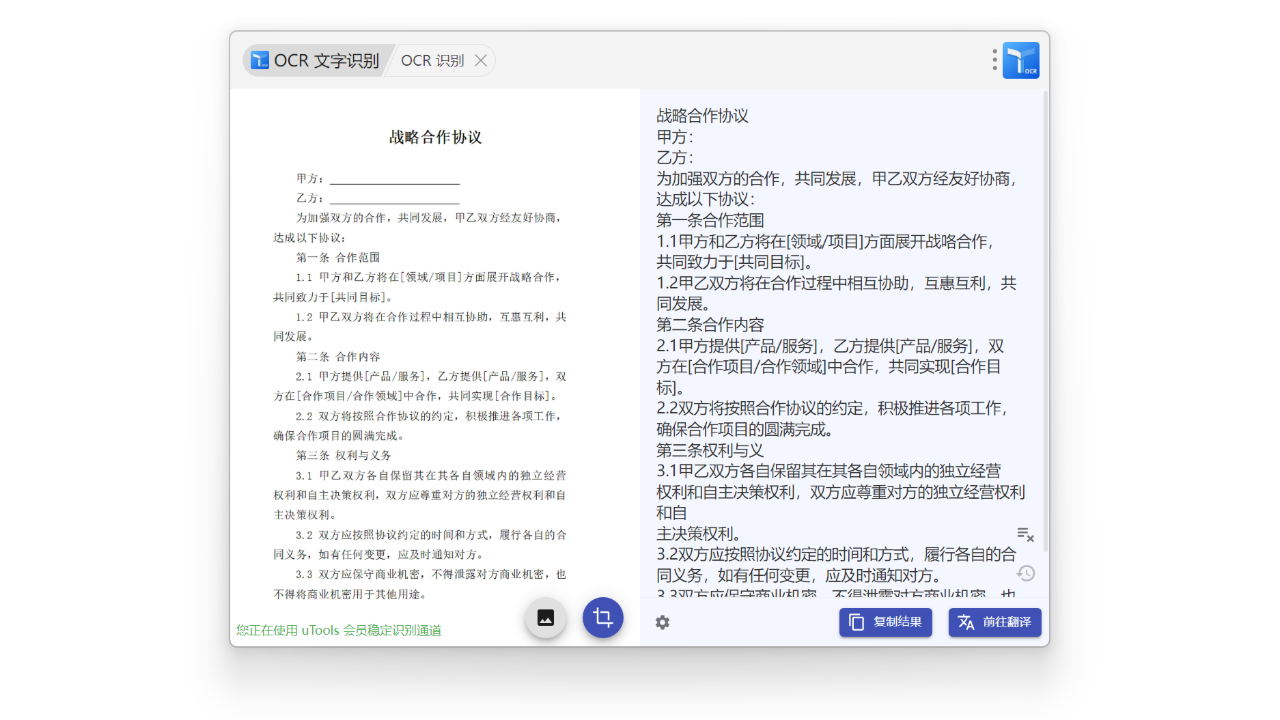Click the 战略合作协议 title in results

pyautogui.click(x=703, y=115)
